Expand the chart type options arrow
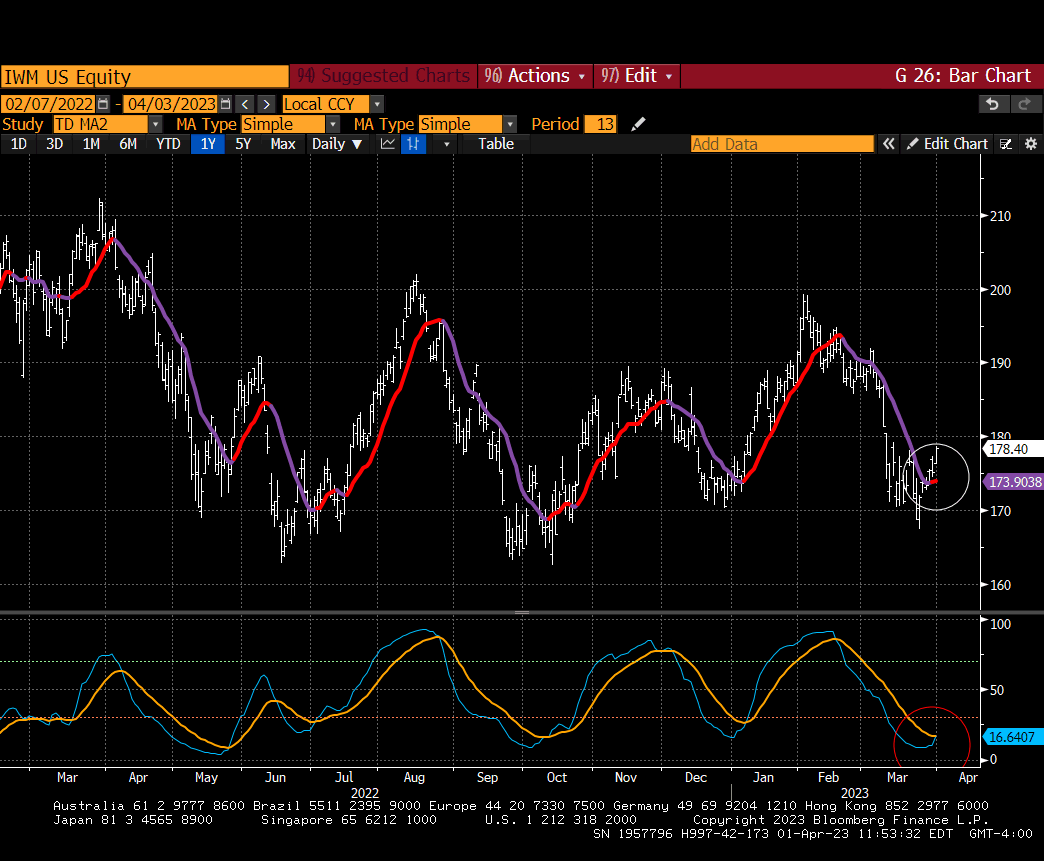 point(446,144)
